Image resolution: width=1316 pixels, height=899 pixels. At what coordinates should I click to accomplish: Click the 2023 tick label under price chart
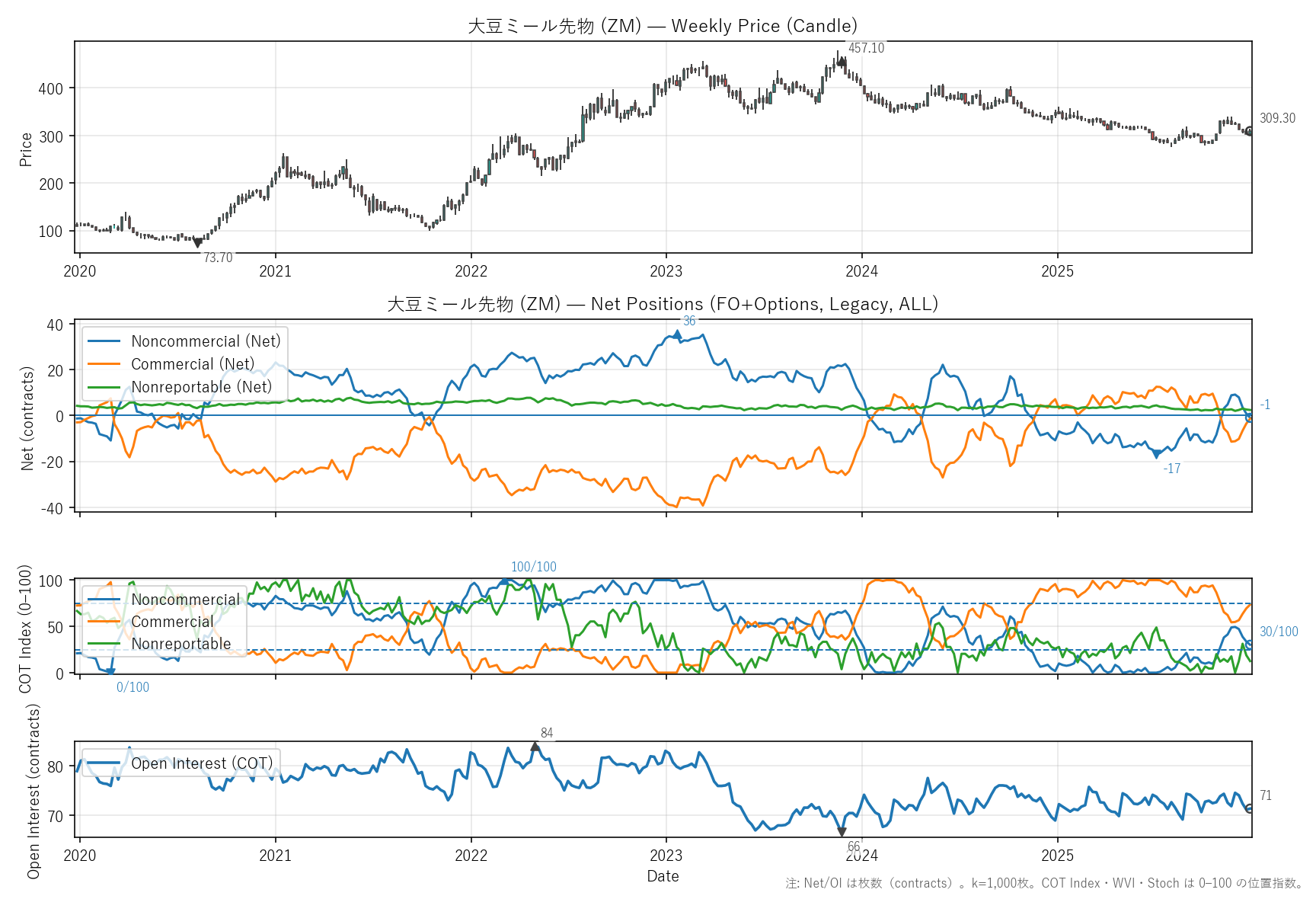pos(666,271)
